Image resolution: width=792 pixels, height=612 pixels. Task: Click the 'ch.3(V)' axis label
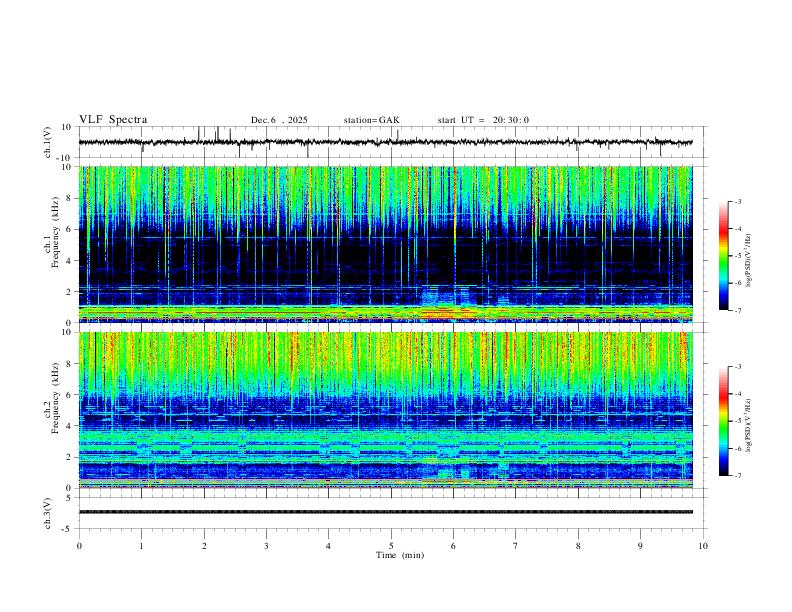pos(48,514)
